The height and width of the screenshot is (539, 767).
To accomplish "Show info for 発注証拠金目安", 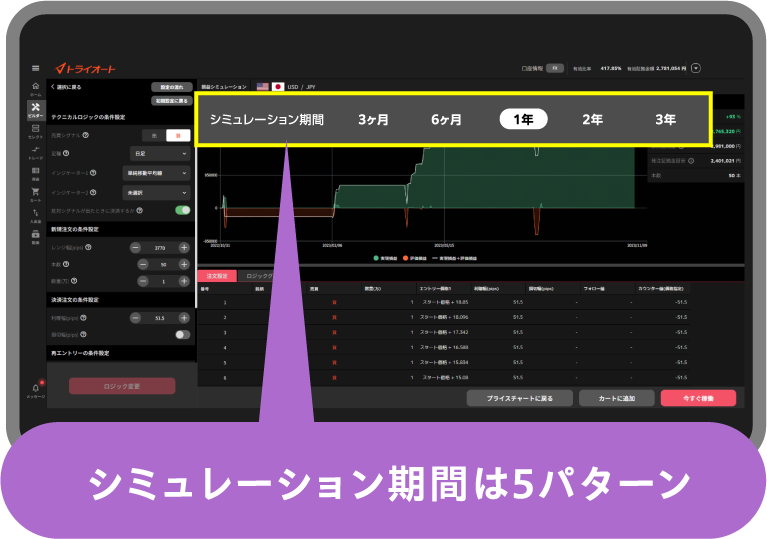I will tap(691, 160).
